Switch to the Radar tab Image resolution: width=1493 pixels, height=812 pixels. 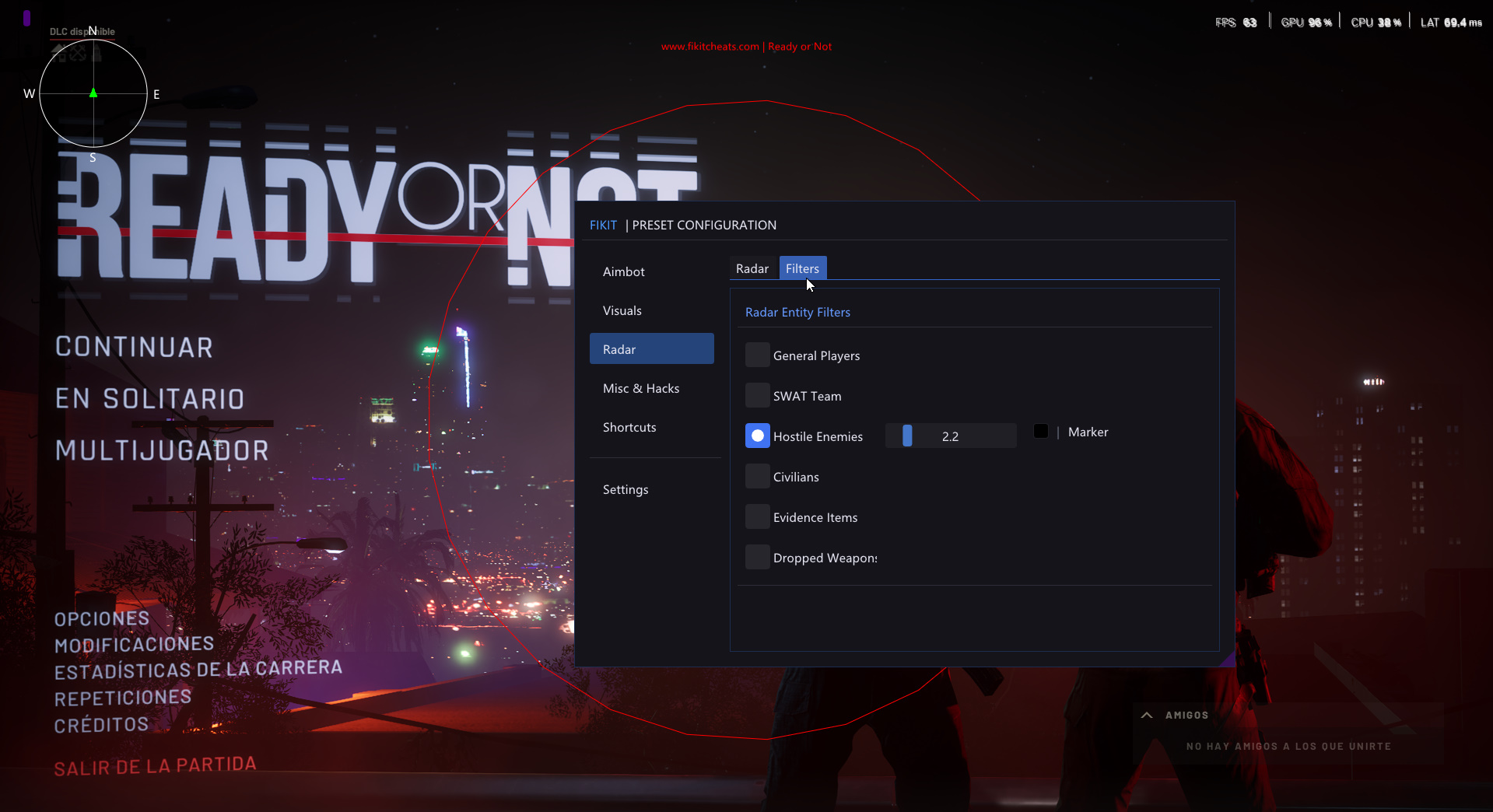pyautogui.click(x=752, y=268)
